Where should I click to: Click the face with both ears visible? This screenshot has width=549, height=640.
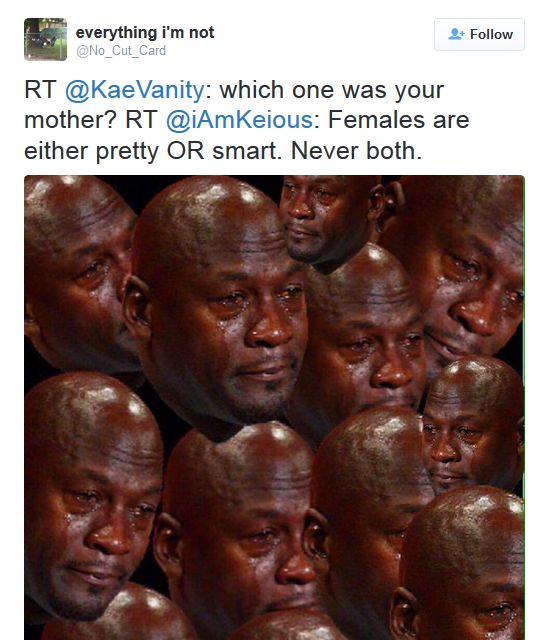(x=241, y=531)
